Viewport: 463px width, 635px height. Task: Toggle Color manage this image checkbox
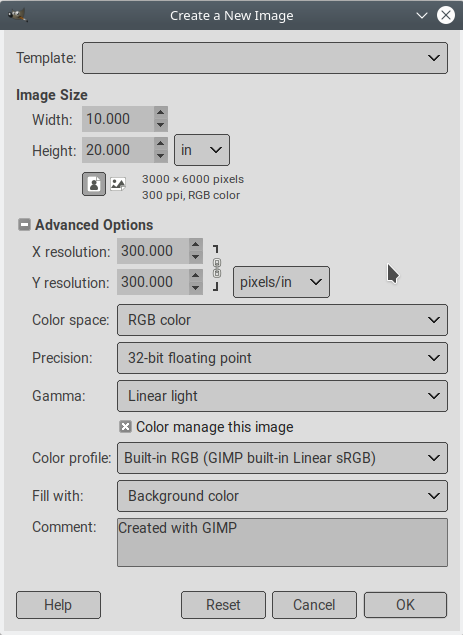click(x=125, y=427)
